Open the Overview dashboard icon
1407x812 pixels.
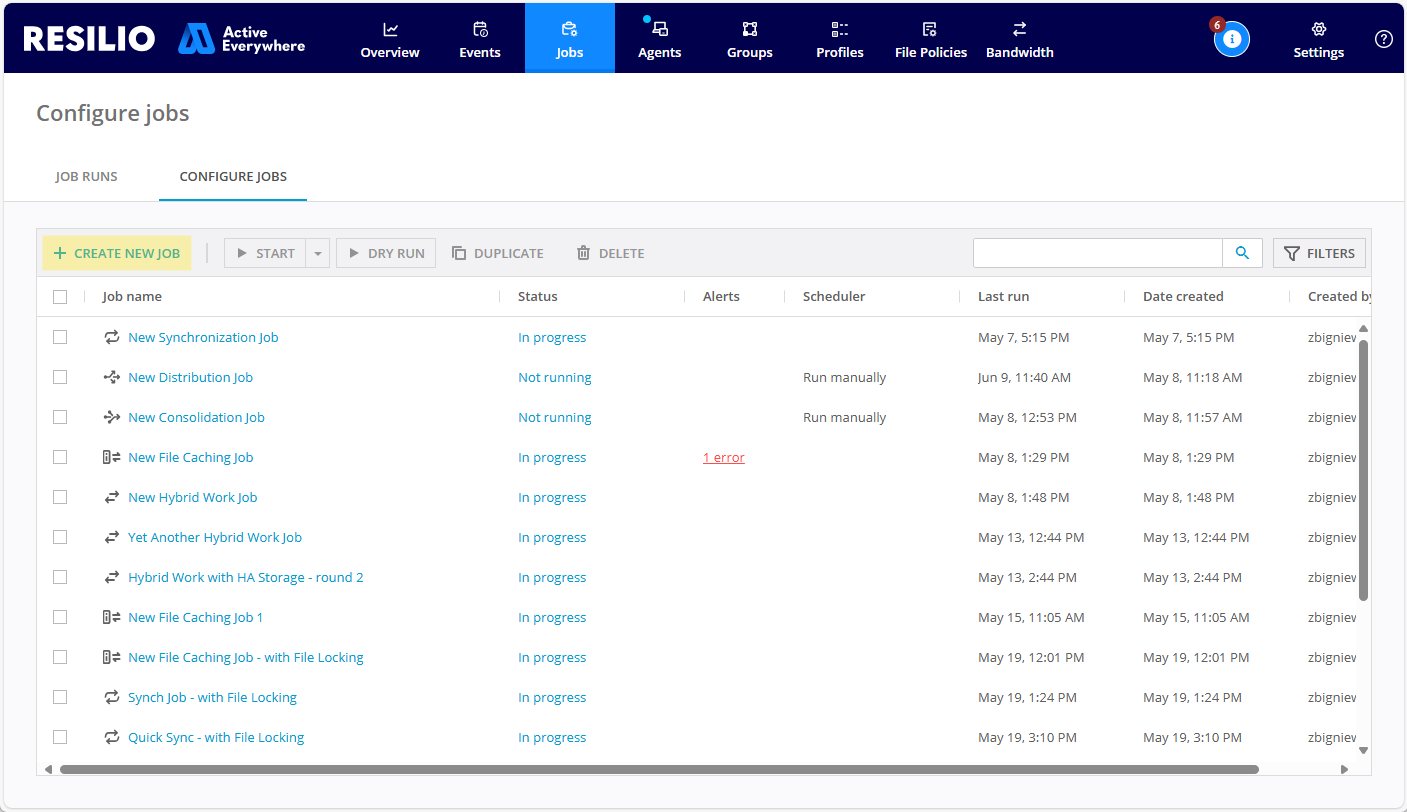pyautogui.click(x=390, y=30)
